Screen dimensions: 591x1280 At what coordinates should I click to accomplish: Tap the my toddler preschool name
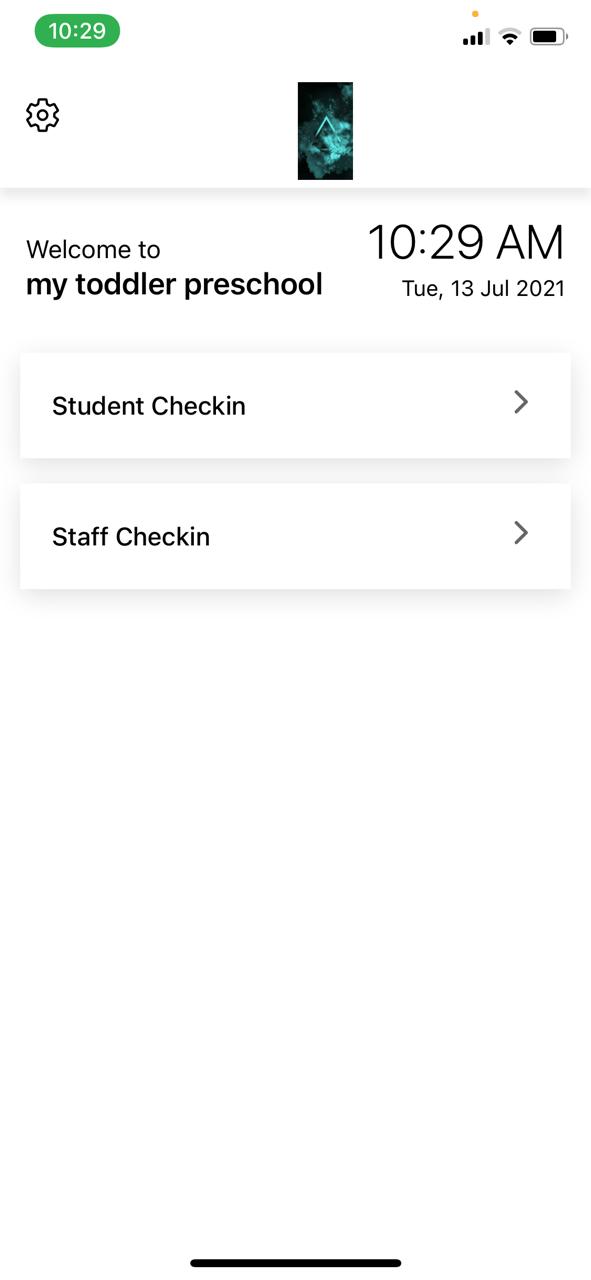pyautogui.click(x=174, y=285)
